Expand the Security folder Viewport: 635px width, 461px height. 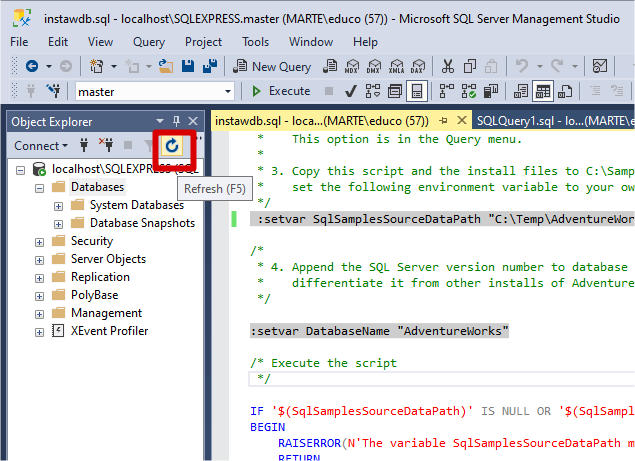(39, 242)
